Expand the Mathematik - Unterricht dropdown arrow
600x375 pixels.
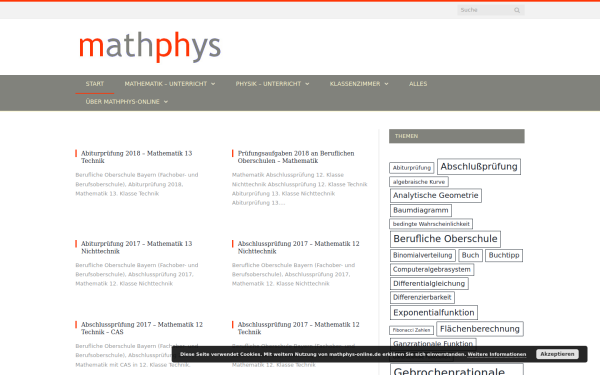click(x=213, y=84)
